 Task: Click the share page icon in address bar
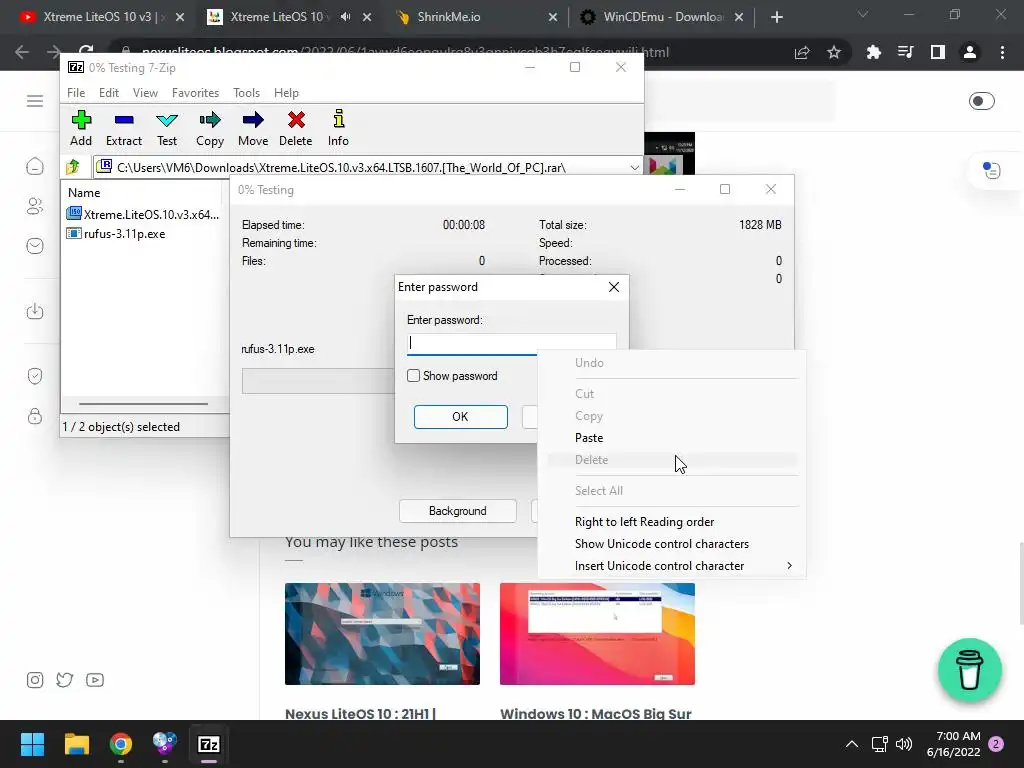802,52
